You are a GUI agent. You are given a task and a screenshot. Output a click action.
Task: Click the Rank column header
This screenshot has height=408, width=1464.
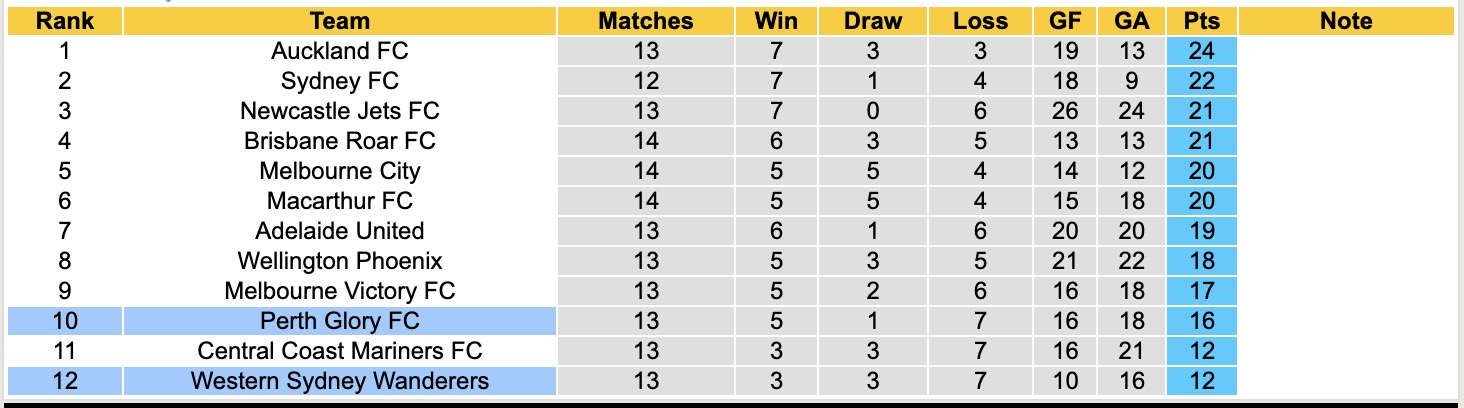[x=64, y=21]
